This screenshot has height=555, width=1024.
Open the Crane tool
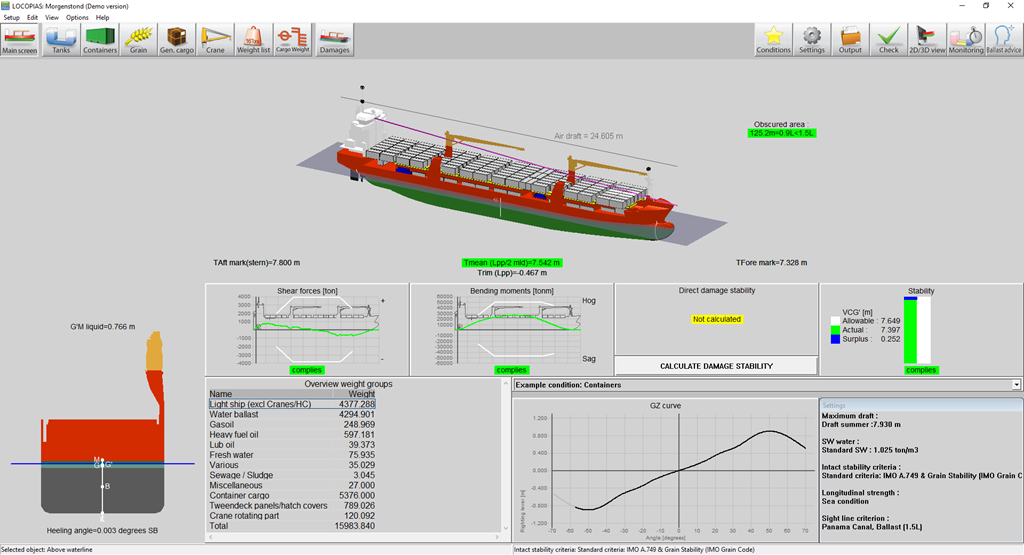(x=215, y=40)
